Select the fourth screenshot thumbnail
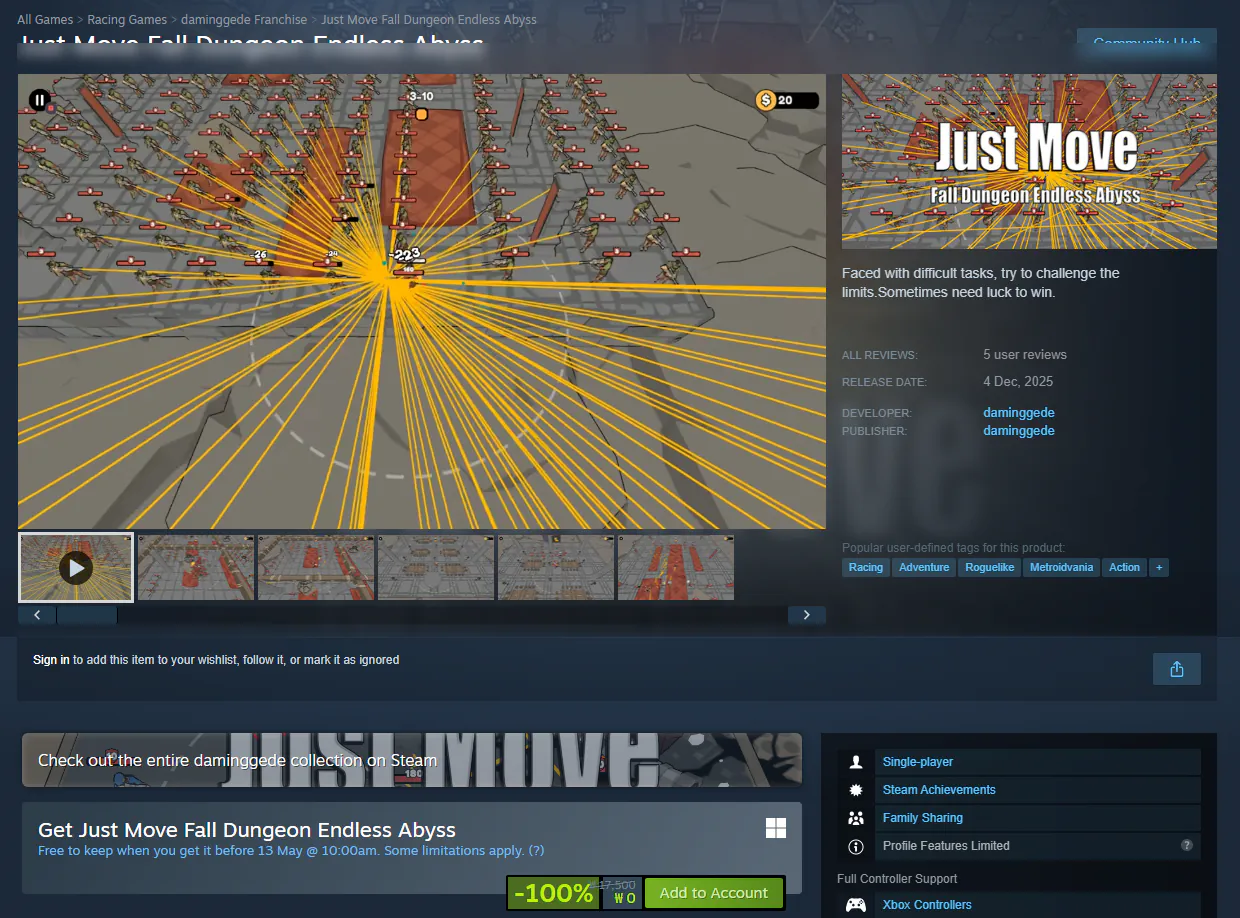1240x918 pixels. (436, 568)
